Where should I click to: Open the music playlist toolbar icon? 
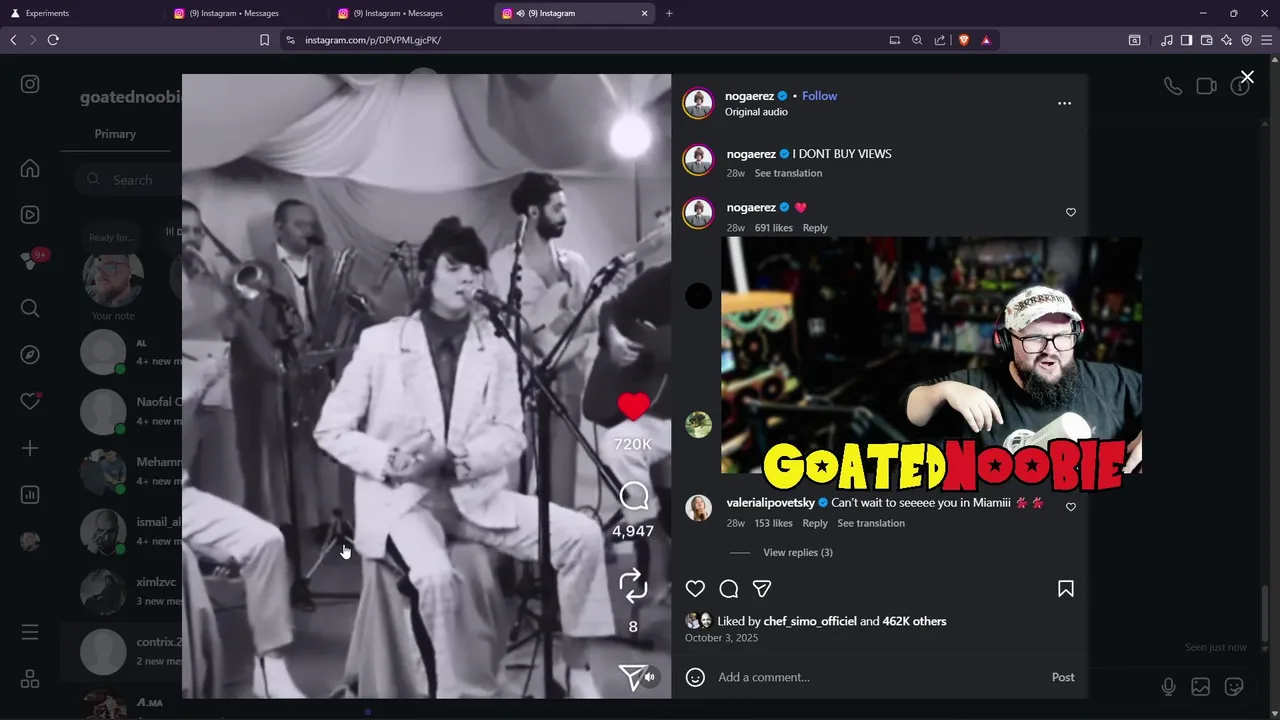pyautogui.click(x=1167, y=40)
